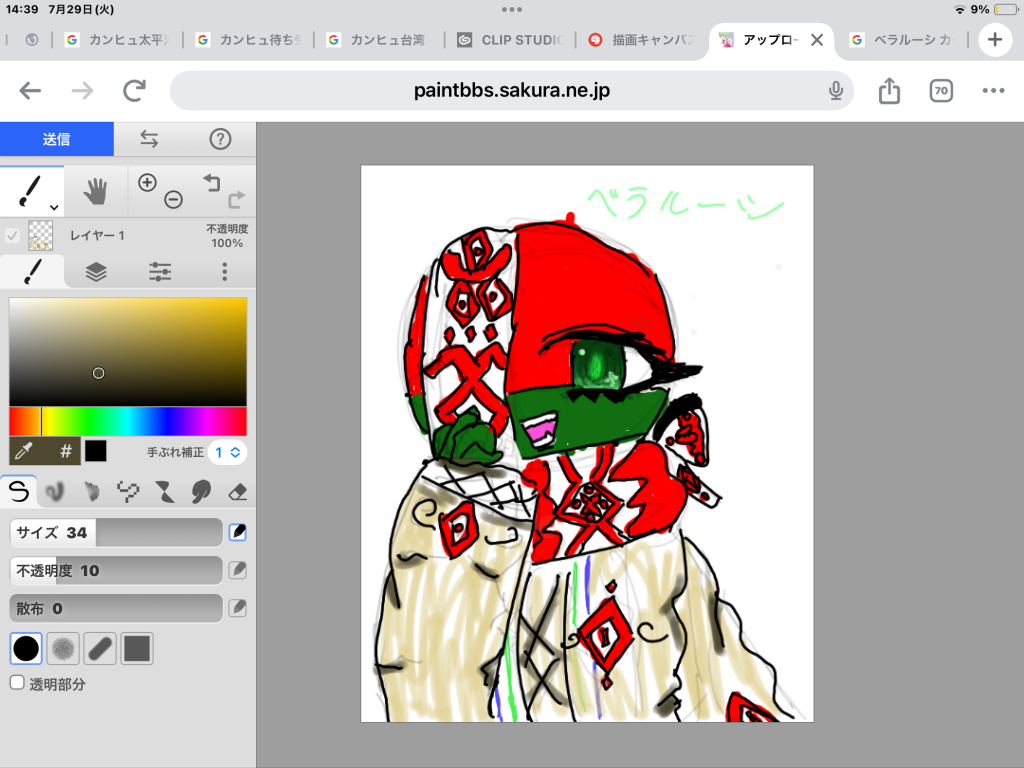The height and width of the screenshot is (768, 1024).
Task: Open the 手ぶれ補正 value dropdown
Action: [x=227, y=452]
